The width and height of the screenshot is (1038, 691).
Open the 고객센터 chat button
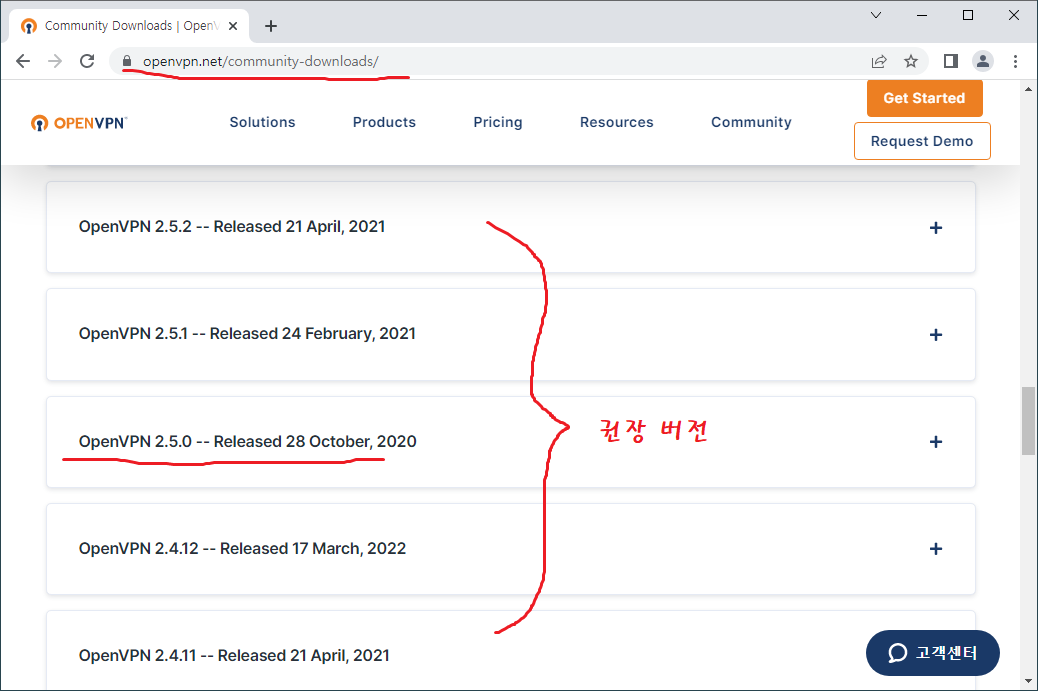[x=932, y=653]
